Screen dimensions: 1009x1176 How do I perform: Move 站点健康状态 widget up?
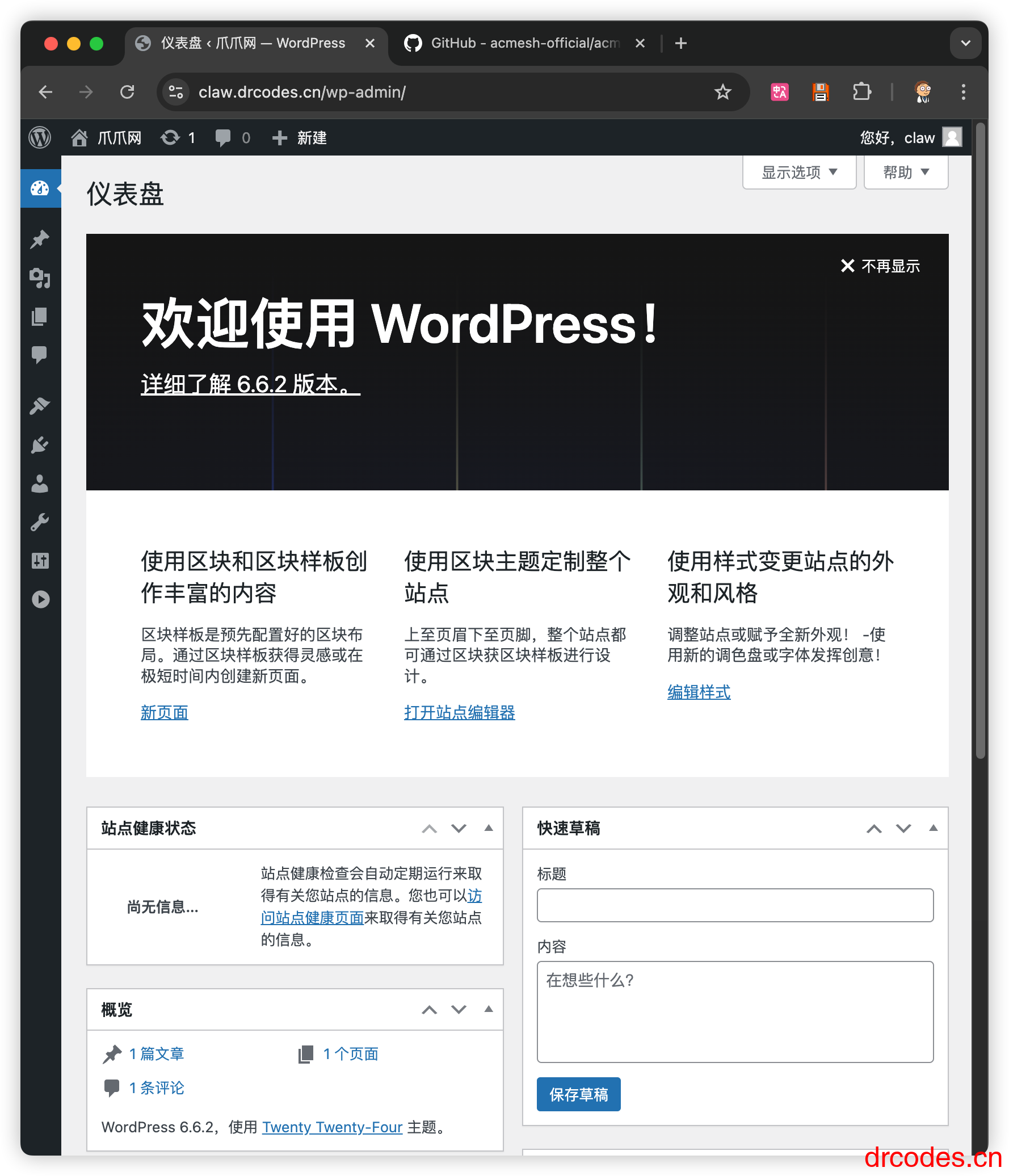tap(430, 829)
